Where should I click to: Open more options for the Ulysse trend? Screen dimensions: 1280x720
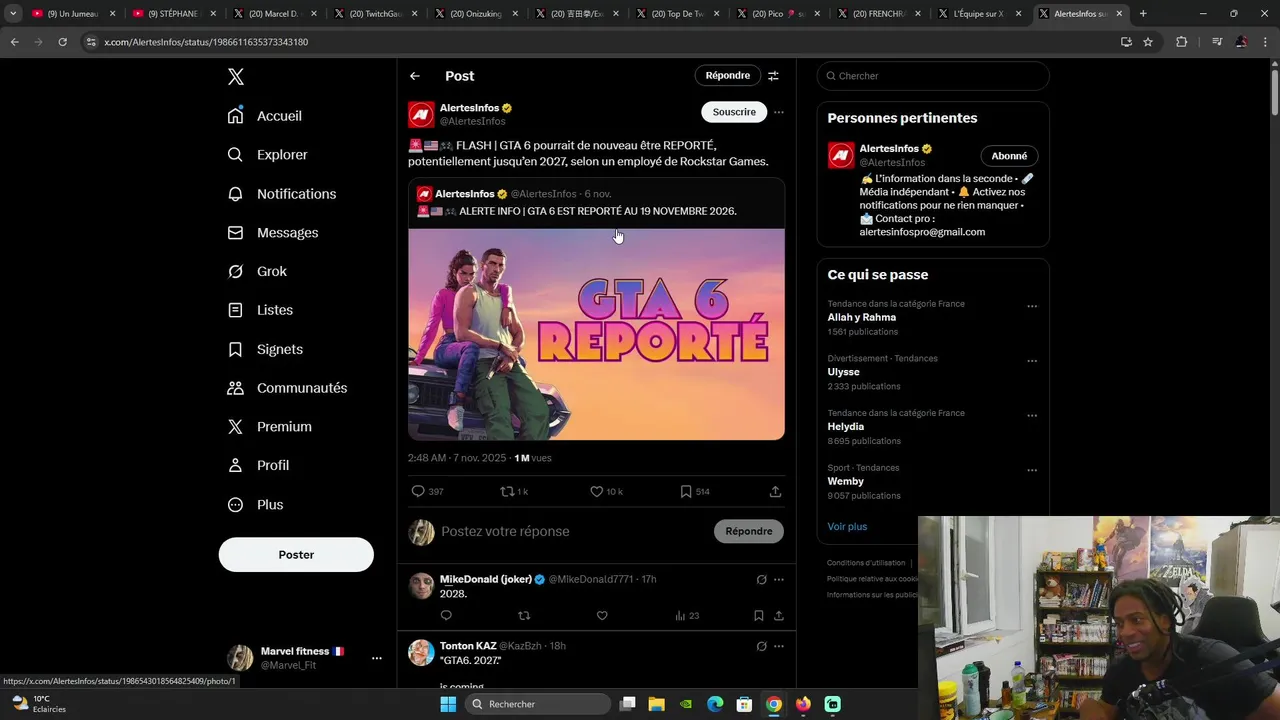coord(1032,361)
